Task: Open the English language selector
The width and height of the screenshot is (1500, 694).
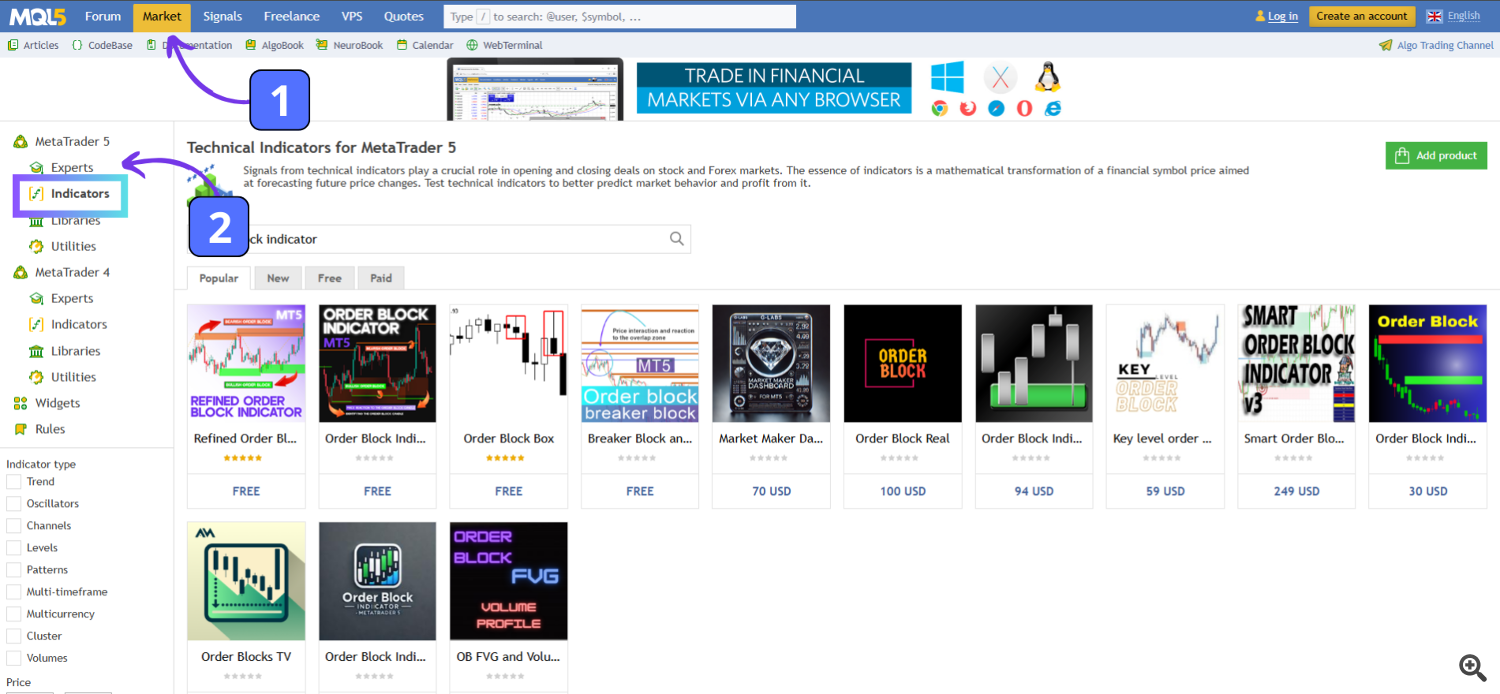Action: click(x=1463, y=16)
